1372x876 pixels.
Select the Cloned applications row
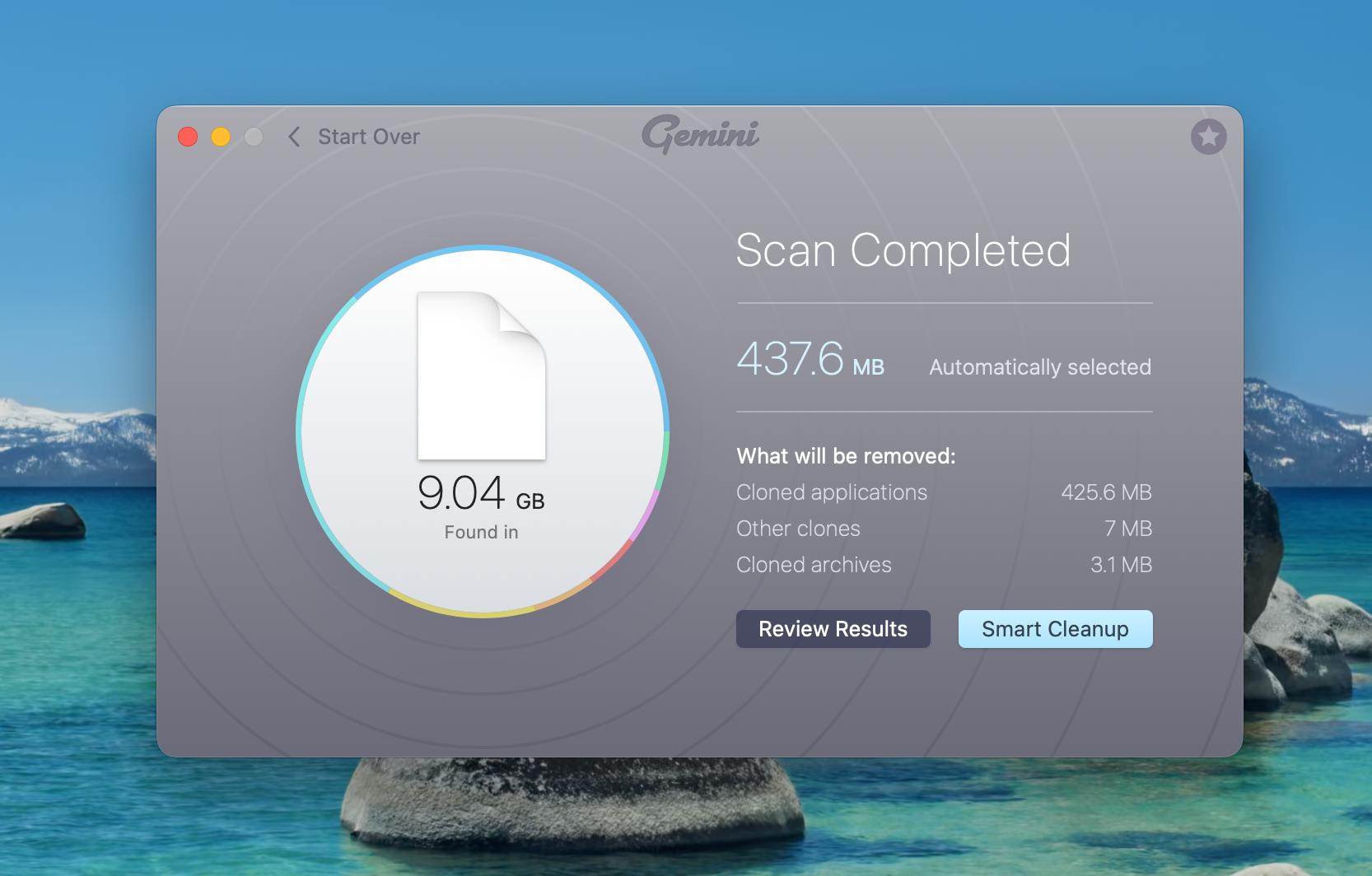[832, 492]
